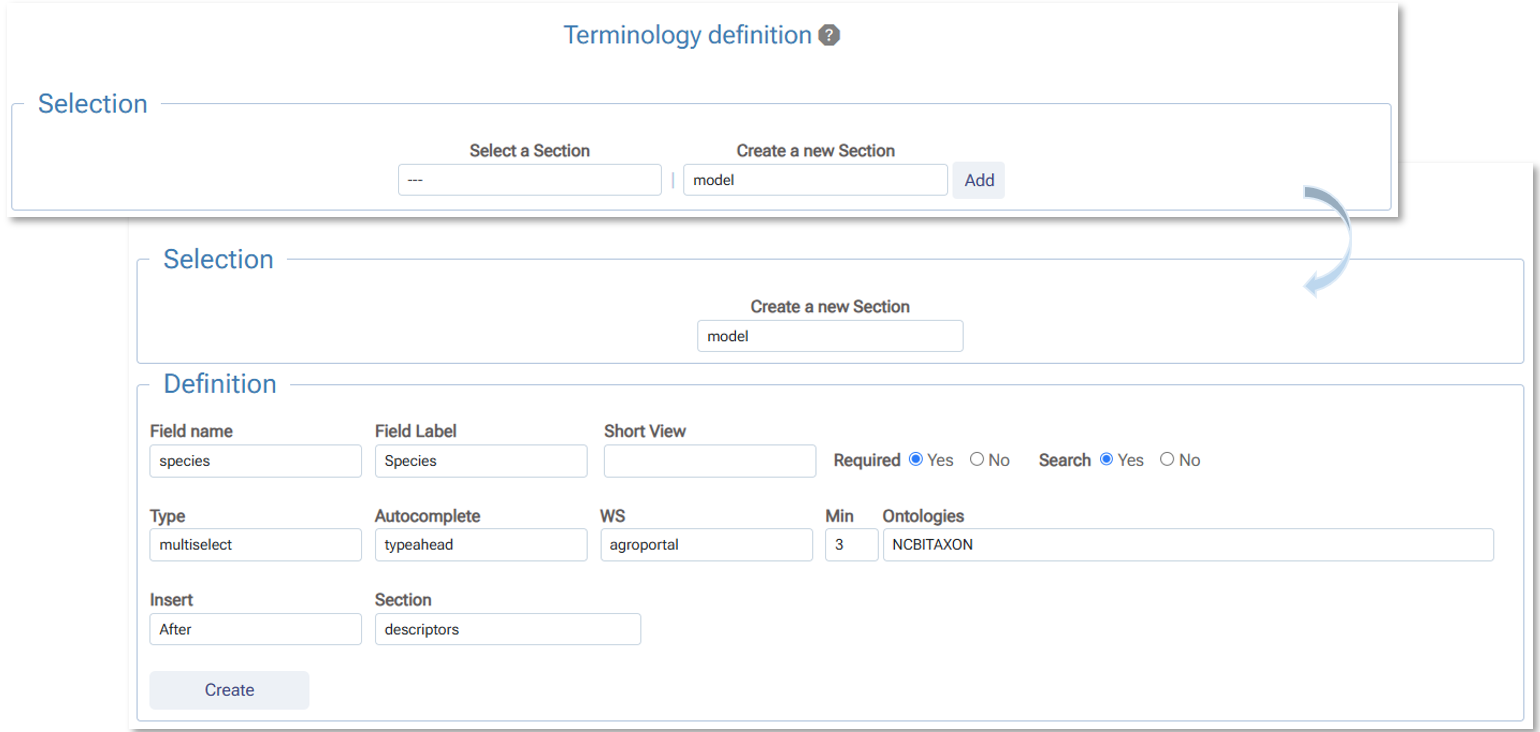Click the Min value field
1540x732 pixels.
coord(851,545)
